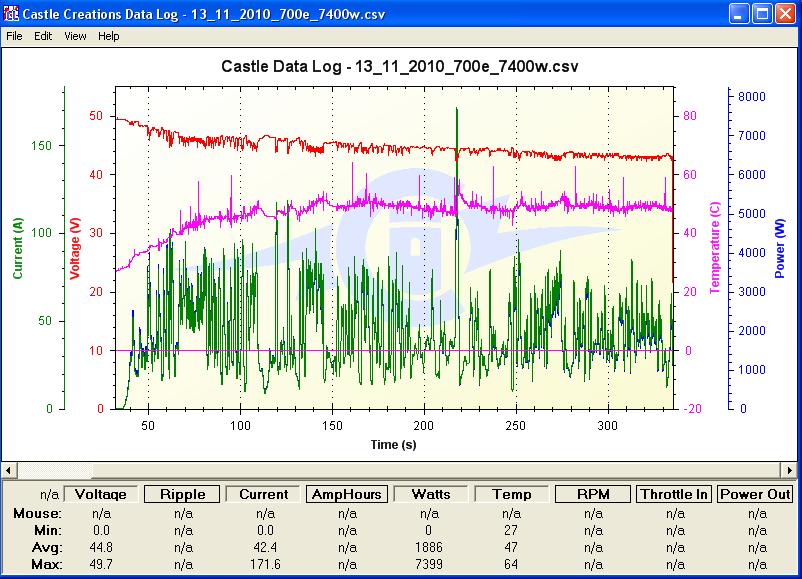Image resolution: width=802 pixels, height=579 pixels.
Task: Click the 'Time (s)' axis label
Action: (393, 444)
